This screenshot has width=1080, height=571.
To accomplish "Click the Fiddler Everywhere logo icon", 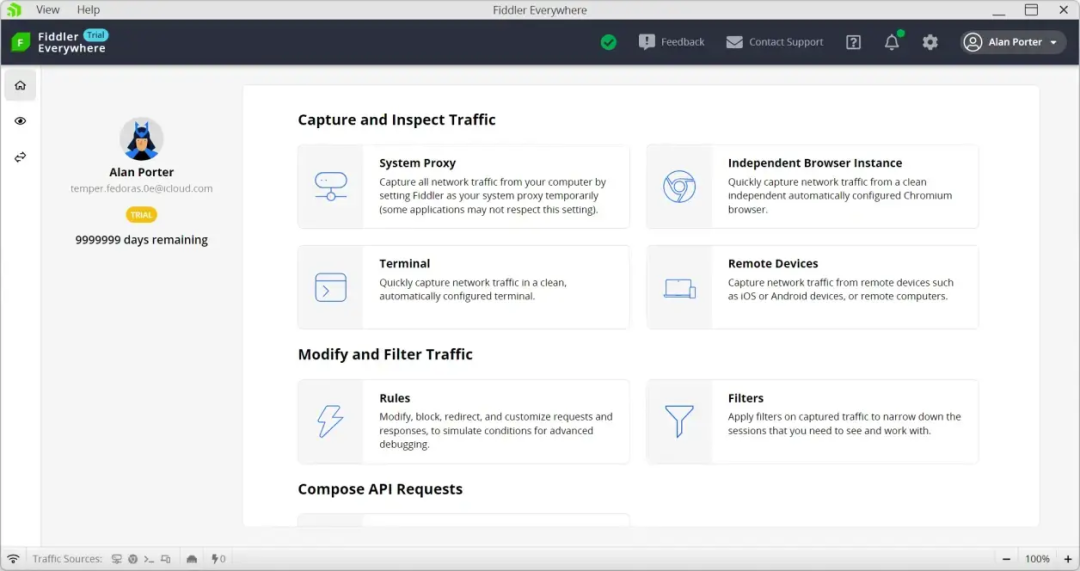I will click(21, 42).
